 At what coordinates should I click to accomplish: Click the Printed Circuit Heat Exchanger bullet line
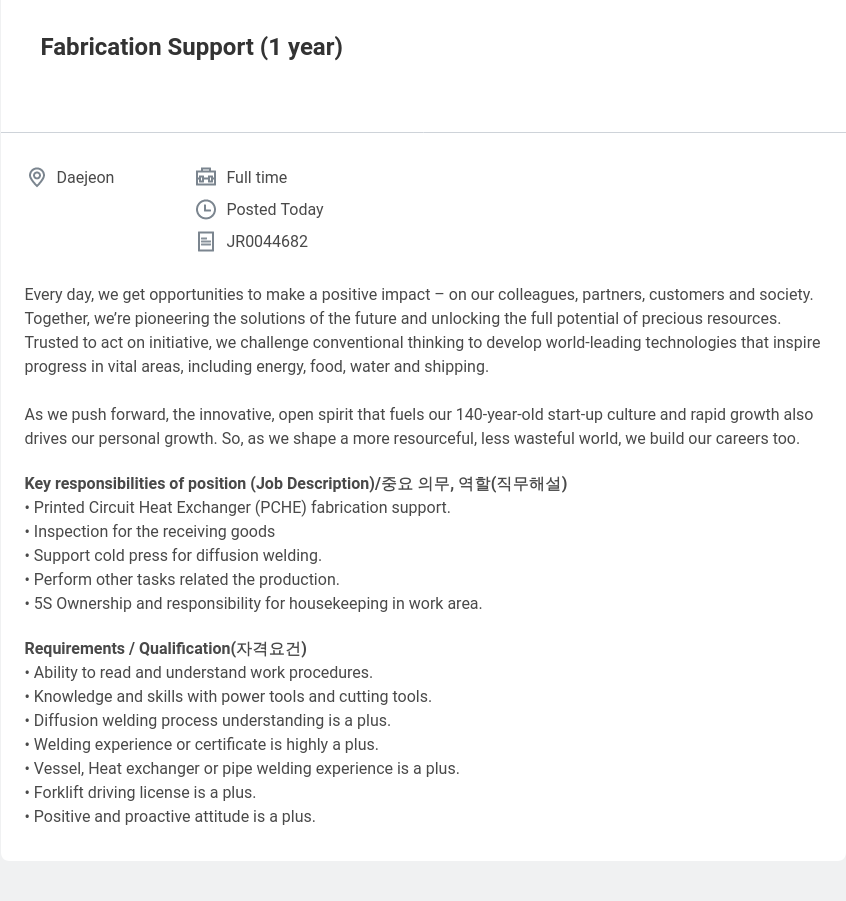coord(237,508)
